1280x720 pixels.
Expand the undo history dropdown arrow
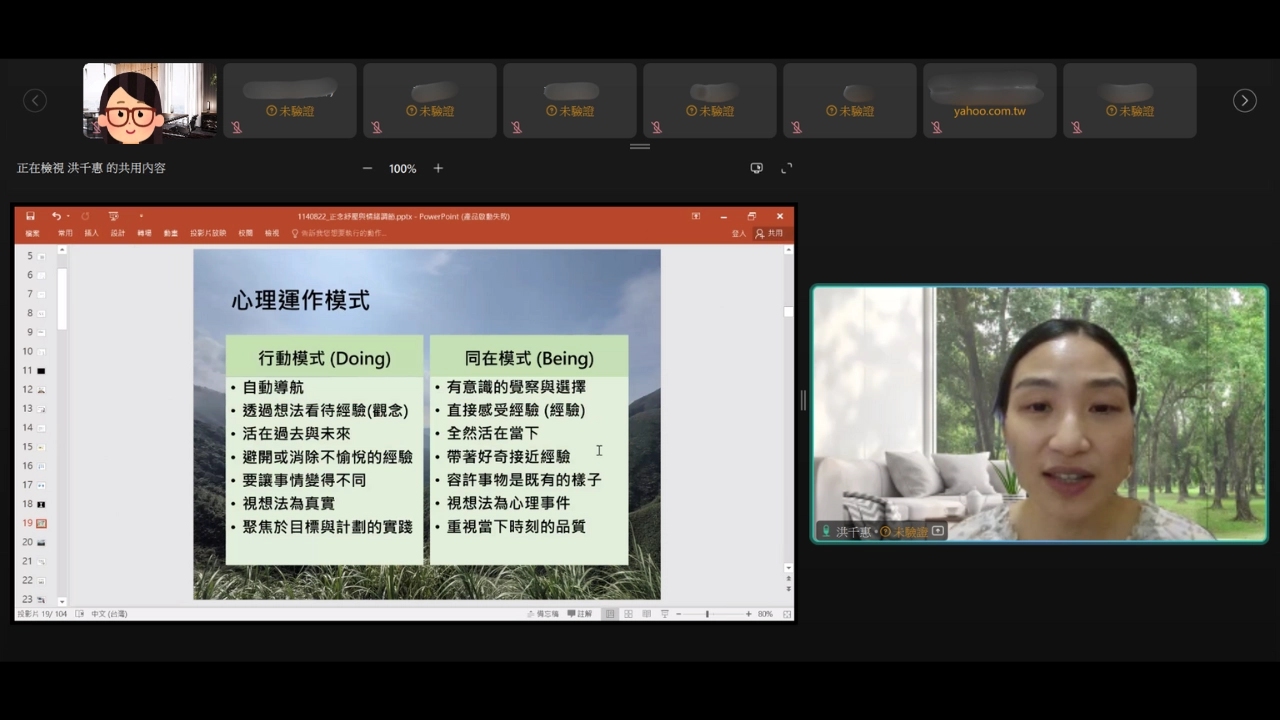point(68,216)
